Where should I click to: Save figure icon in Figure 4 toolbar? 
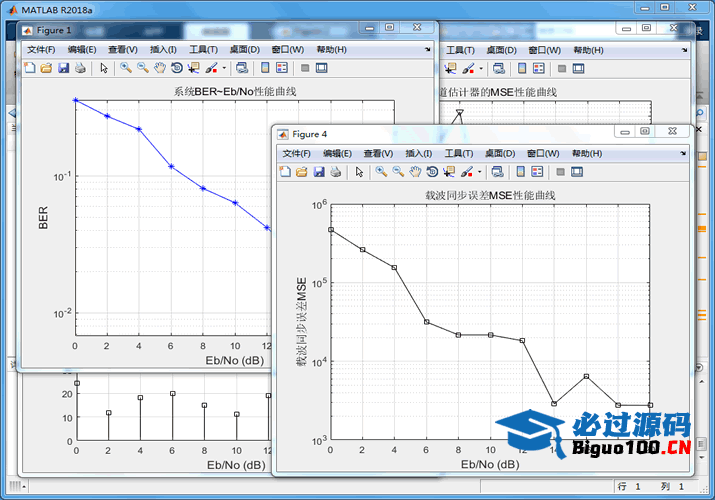point(319,172)
